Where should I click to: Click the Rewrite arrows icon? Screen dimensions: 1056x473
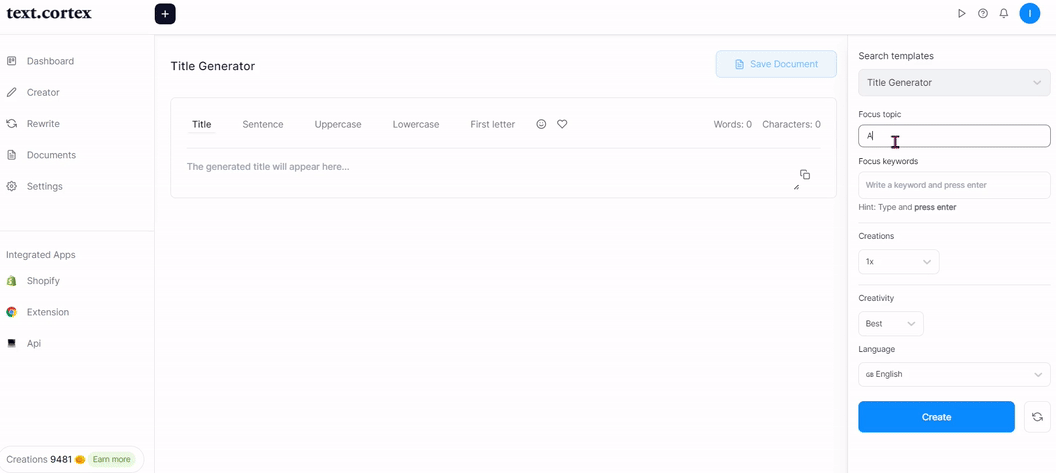(x=11, y=124)
